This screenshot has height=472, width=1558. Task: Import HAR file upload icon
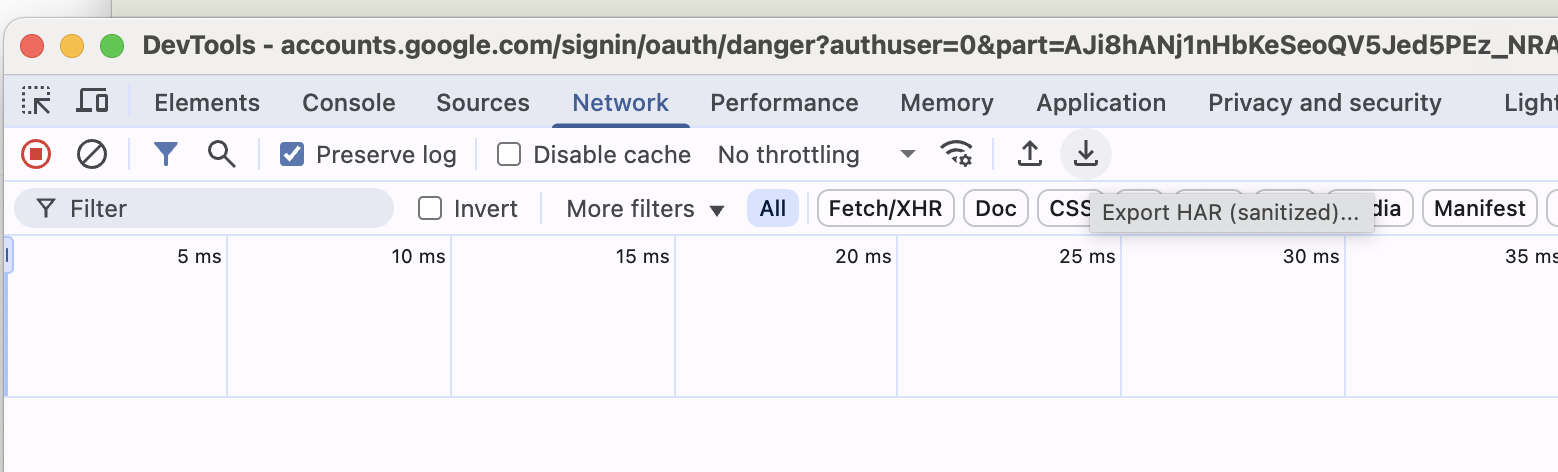click(1029, 154)
